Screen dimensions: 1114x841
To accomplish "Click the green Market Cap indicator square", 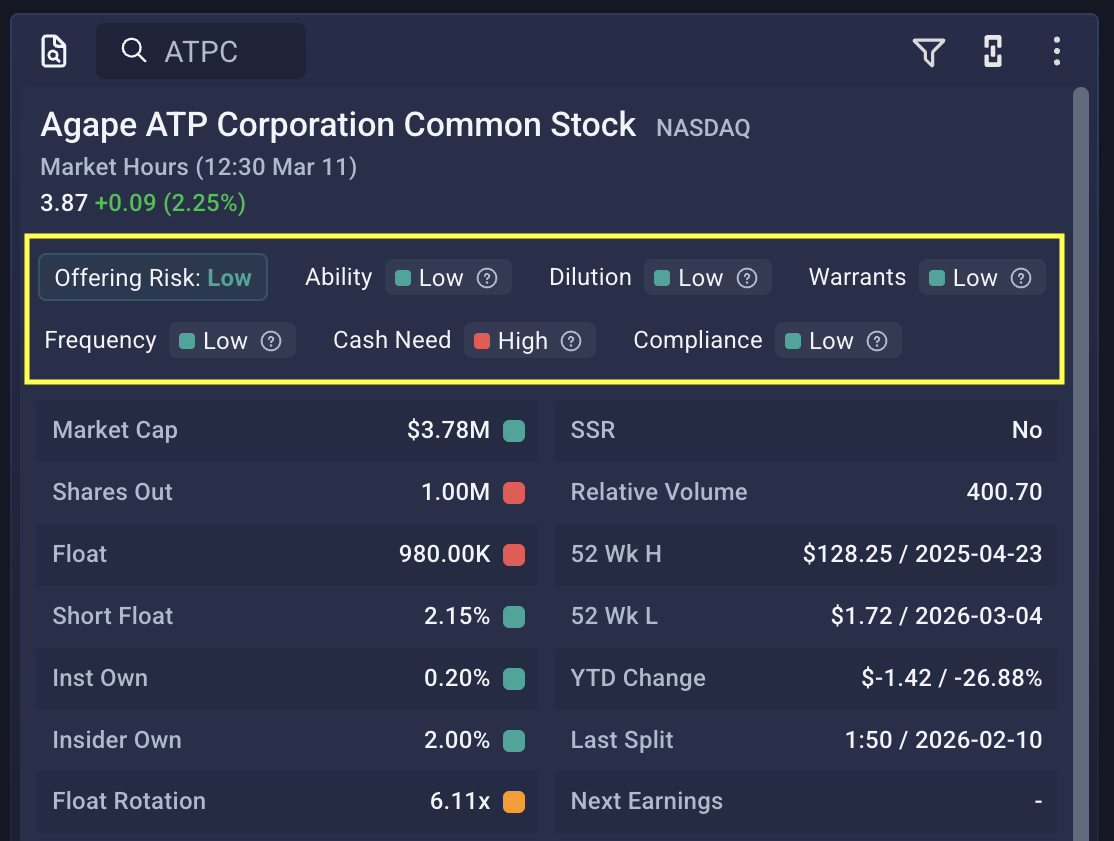I will pyautogui.click(x=514, y=431).
